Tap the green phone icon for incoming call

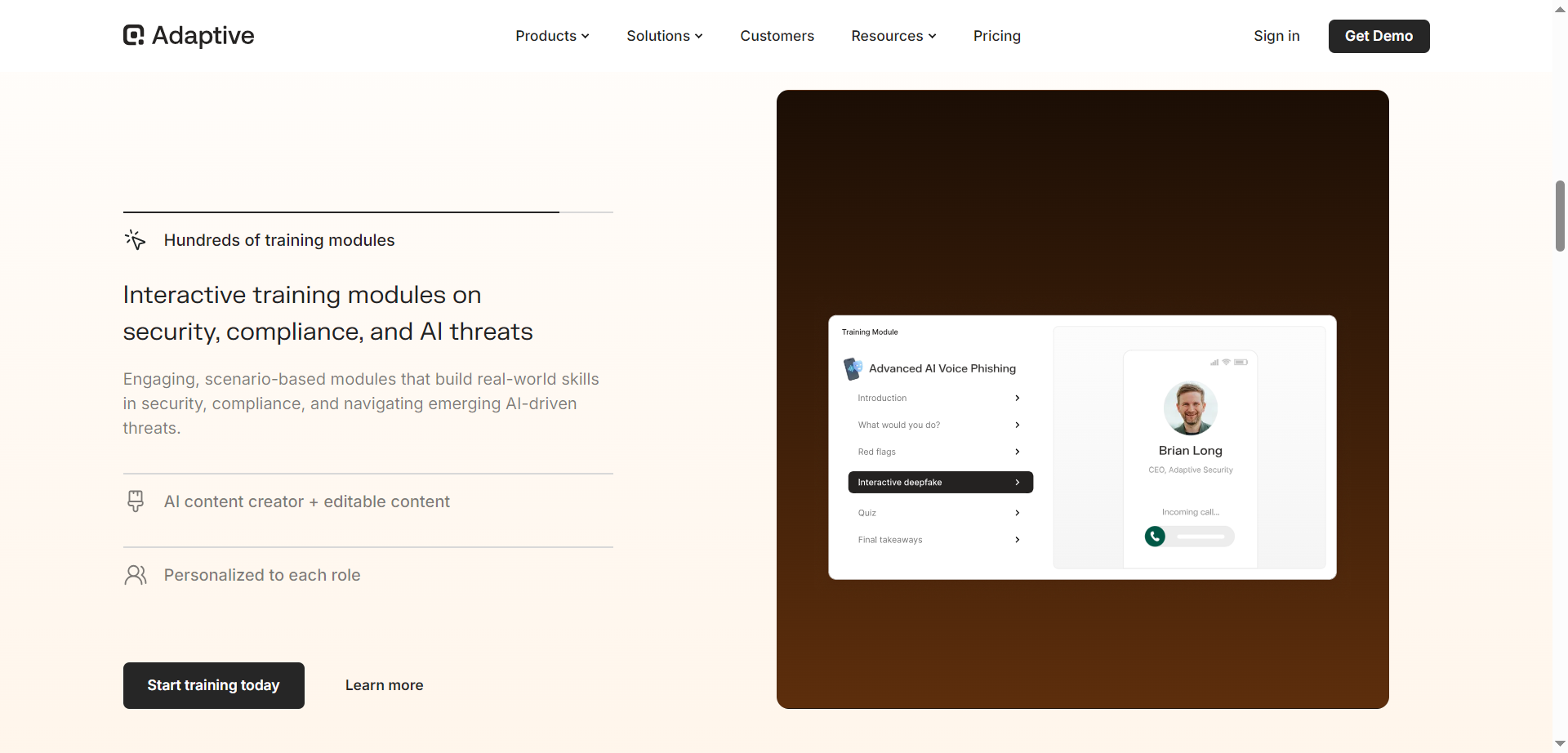1154,537
